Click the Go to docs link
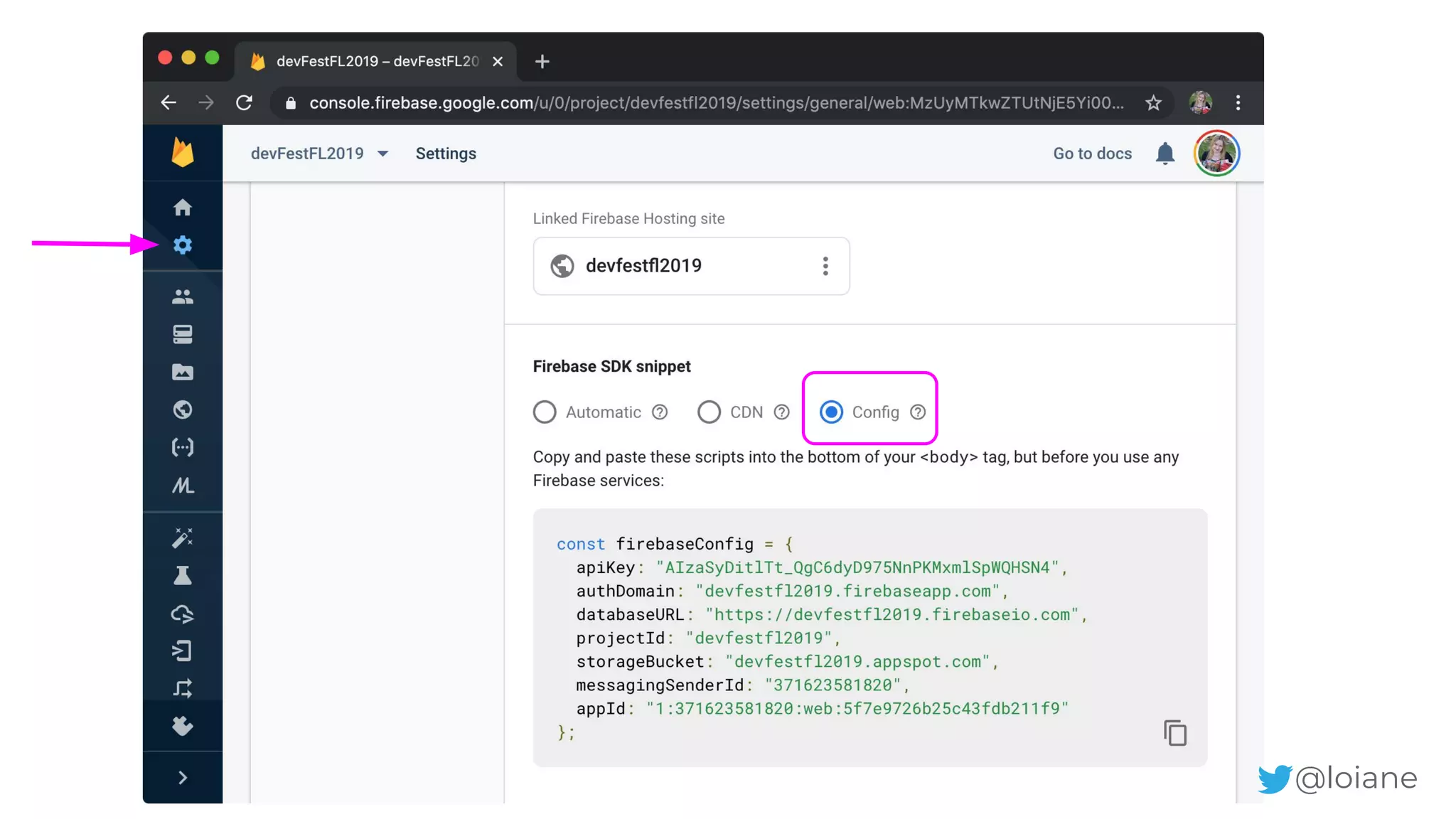 point(1092,154)
